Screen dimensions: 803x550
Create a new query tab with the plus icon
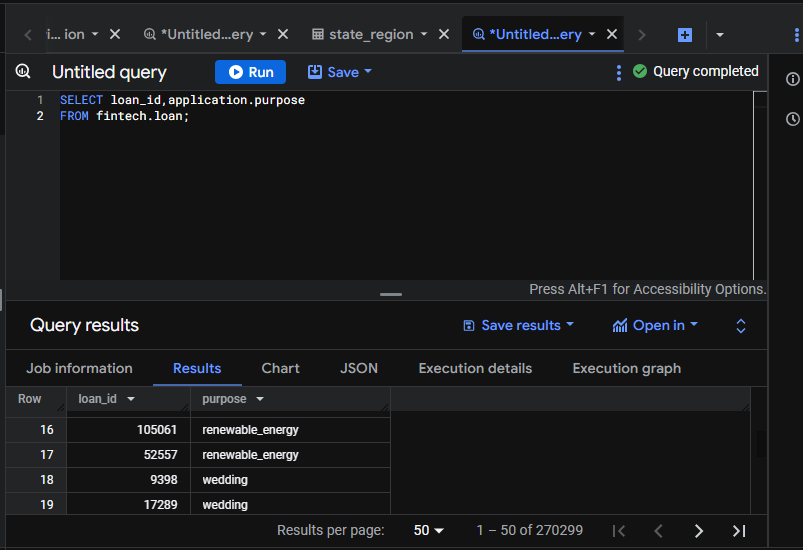(x=685, y=35)
